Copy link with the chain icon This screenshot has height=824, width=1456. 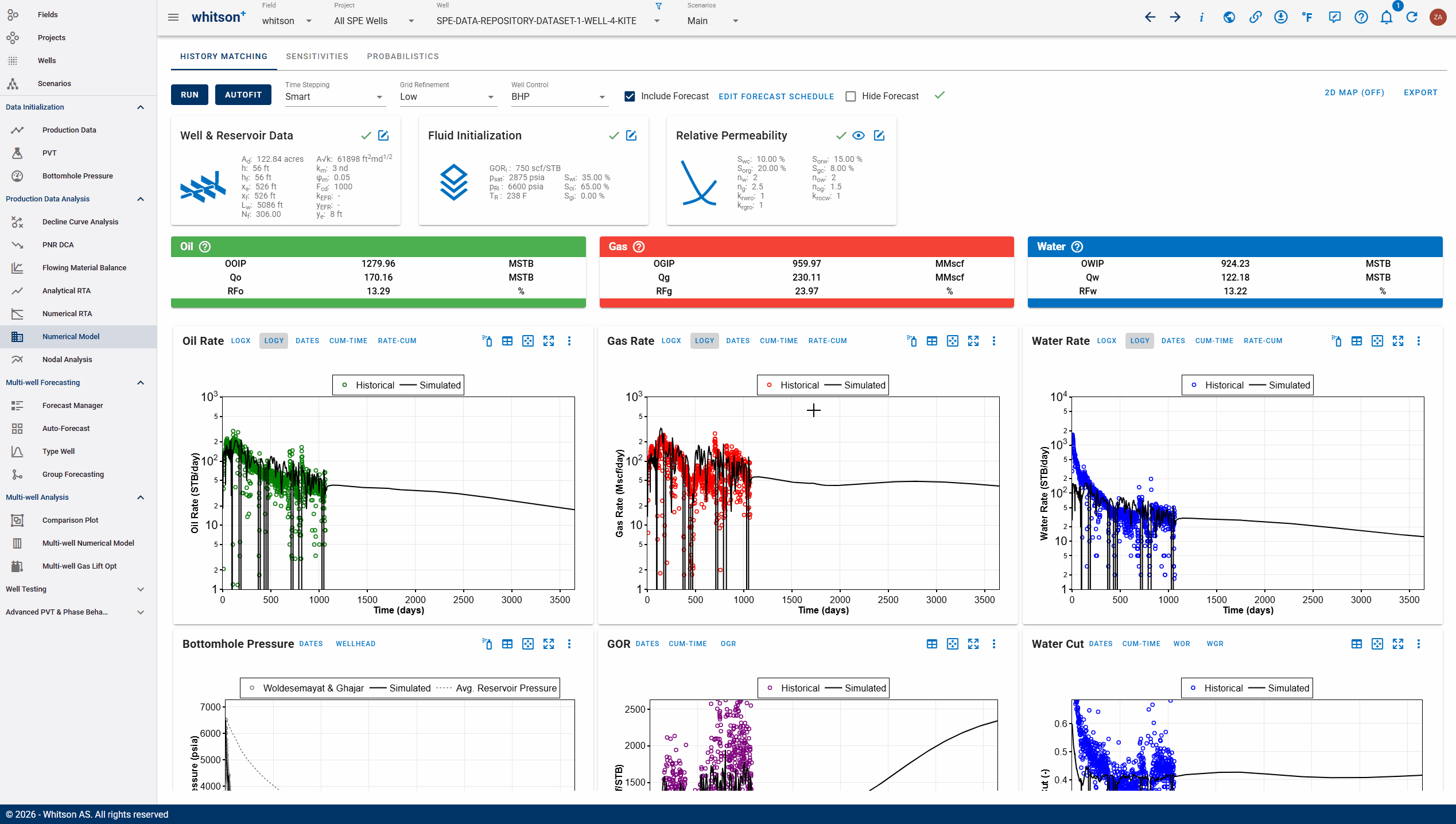click(1255, 17)
